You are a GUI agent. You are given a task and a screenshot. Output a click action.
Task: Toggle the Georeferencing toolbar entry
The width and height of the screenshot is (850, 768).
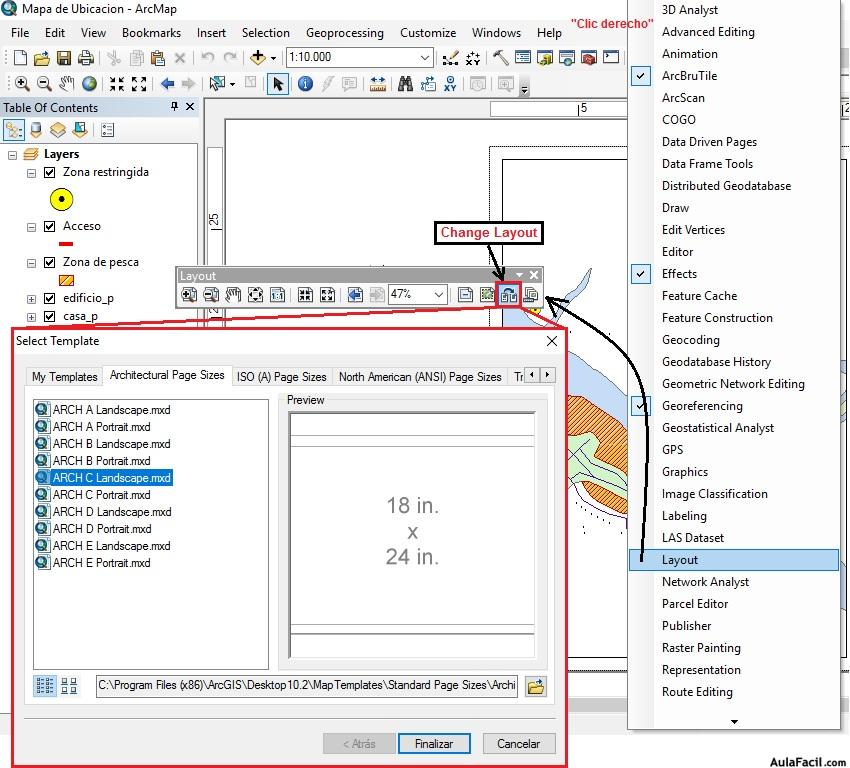coord(702,406)
